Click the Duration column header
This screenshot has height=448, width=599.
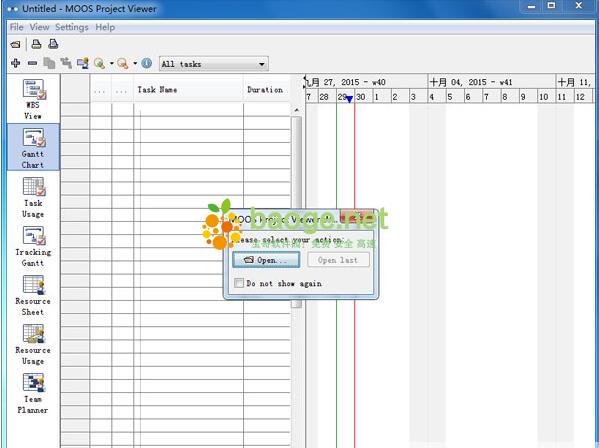(x=267, y=90)
